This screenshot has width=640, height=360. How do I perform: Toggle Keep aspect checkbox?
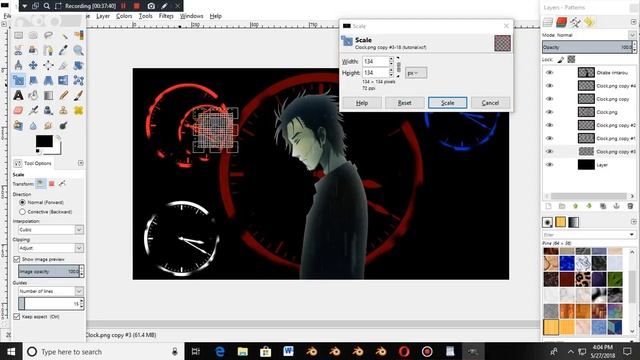click(17, 316)
